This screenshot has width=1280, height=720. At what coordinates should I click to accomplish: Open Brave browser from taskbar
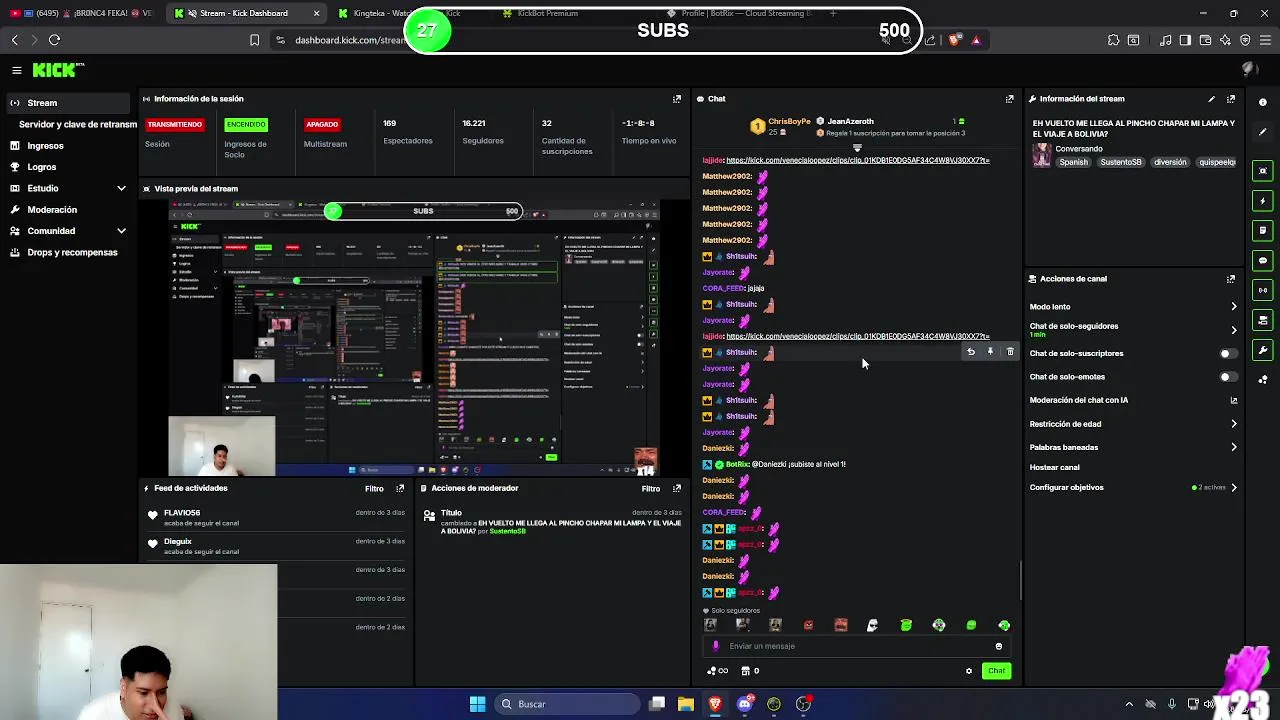coord(715,704)
